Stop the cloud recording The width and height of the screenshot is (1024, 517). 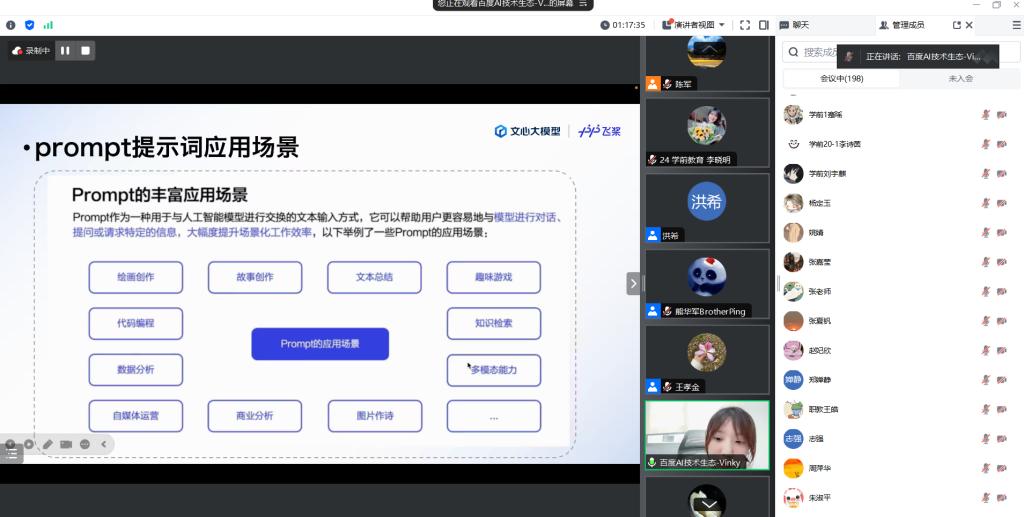(85, 50)
